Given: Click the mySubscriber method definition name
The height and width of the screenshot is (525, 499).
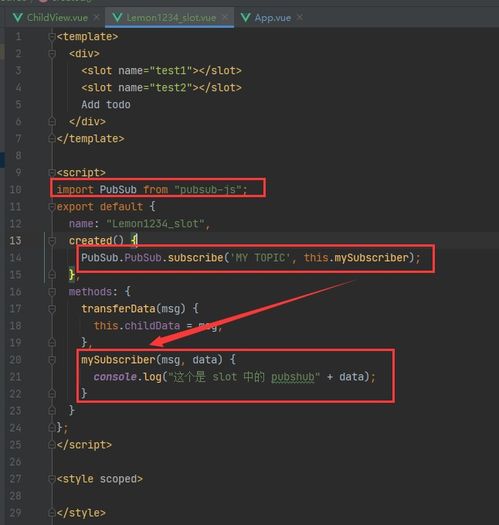Looking at the screenshot, I should tap(118, 360).
